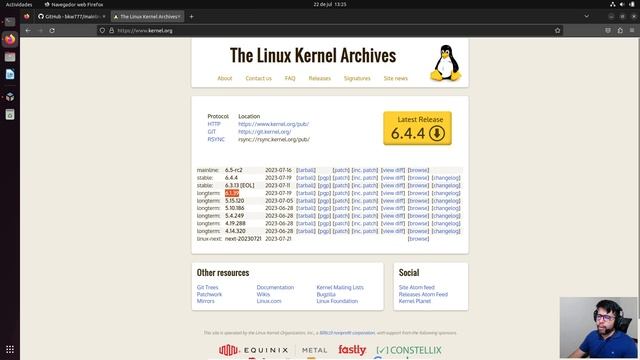Click view diff for longterm 5.10.186
The width and height of the screenshot is (640, 360).
pyautogui.click(x=393, y=208)
